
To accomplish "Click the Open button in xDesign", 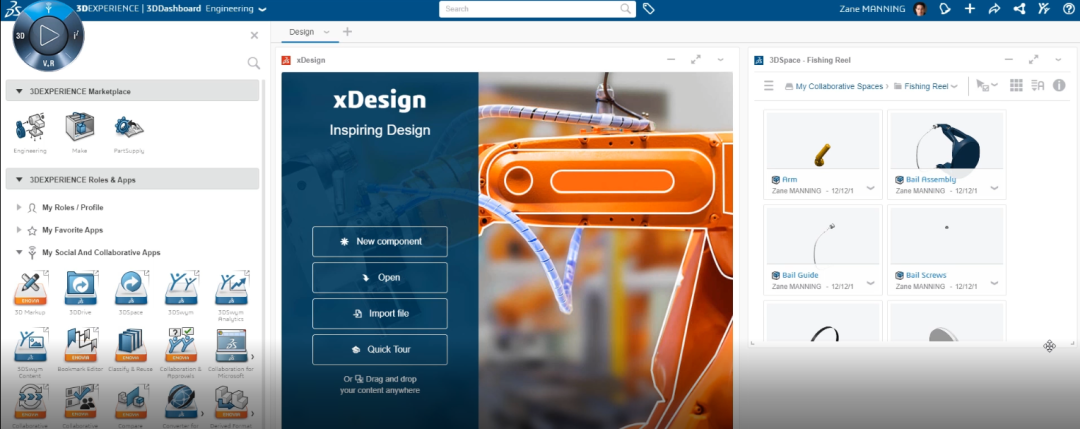I will tap(380, 278).
